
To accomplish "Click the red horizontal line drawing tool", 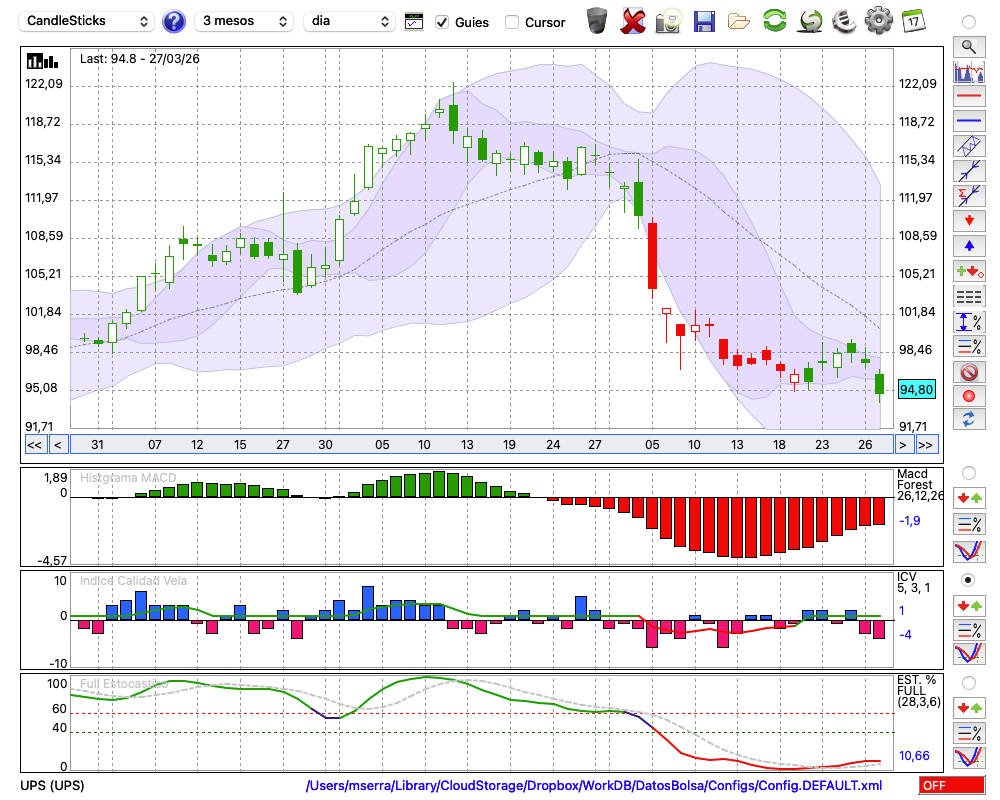I will [968, 97].
